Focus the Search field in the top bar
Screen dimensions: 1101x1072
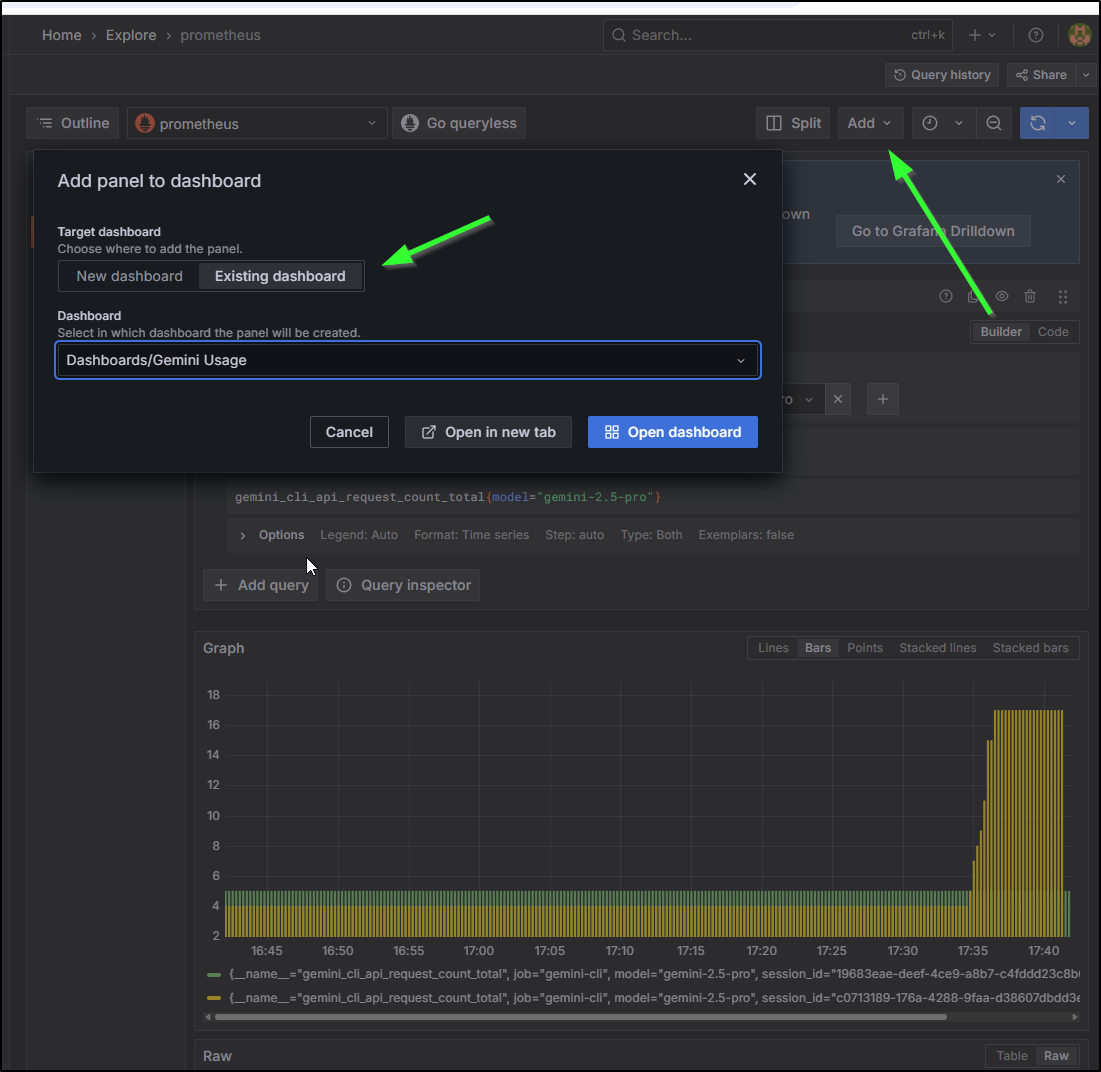click(x=777, y=35)
